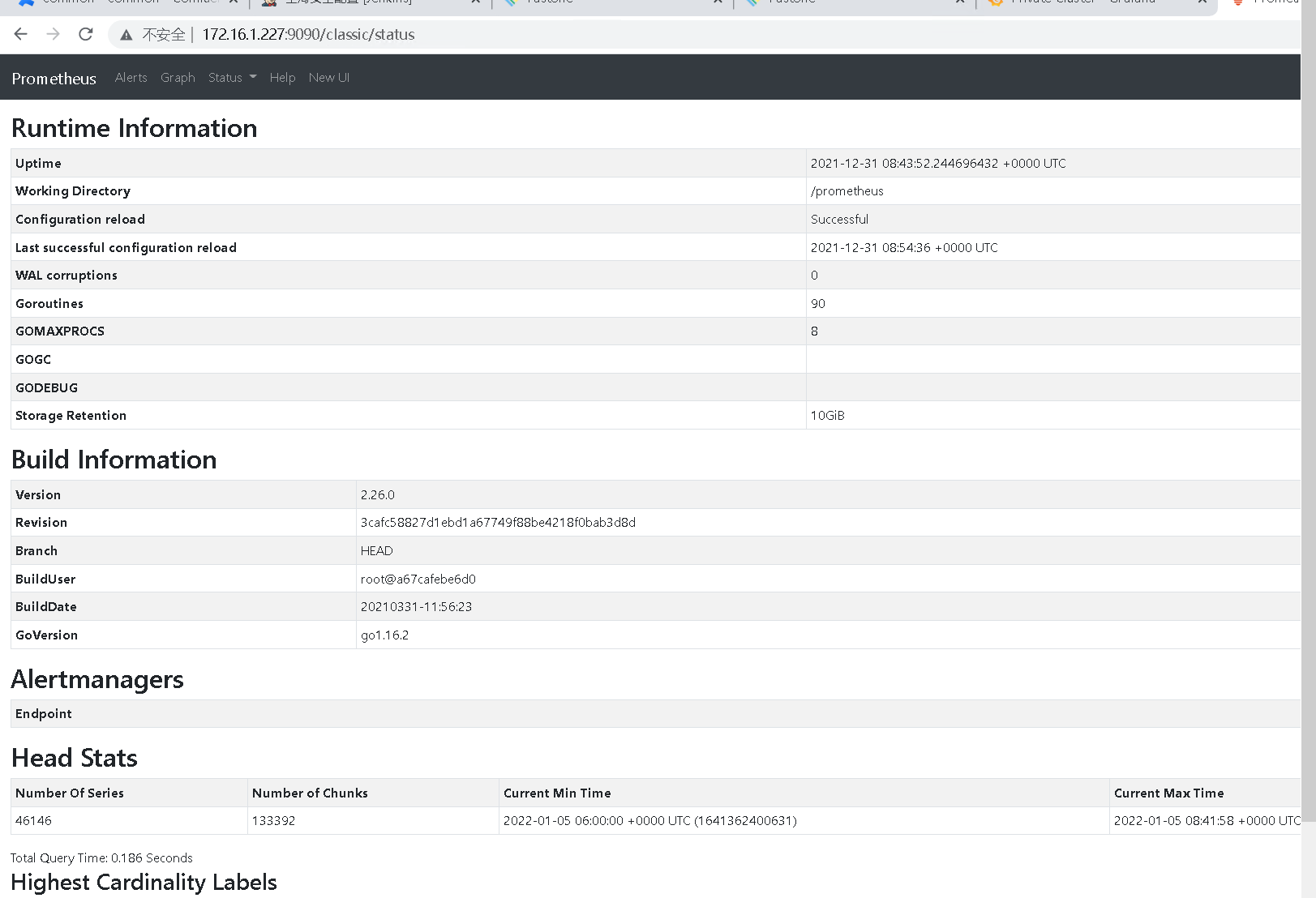Click the Uptime value 2021-12-31 08:43:52
This screenshot has height=898, width=1316.
coord(938,164)
